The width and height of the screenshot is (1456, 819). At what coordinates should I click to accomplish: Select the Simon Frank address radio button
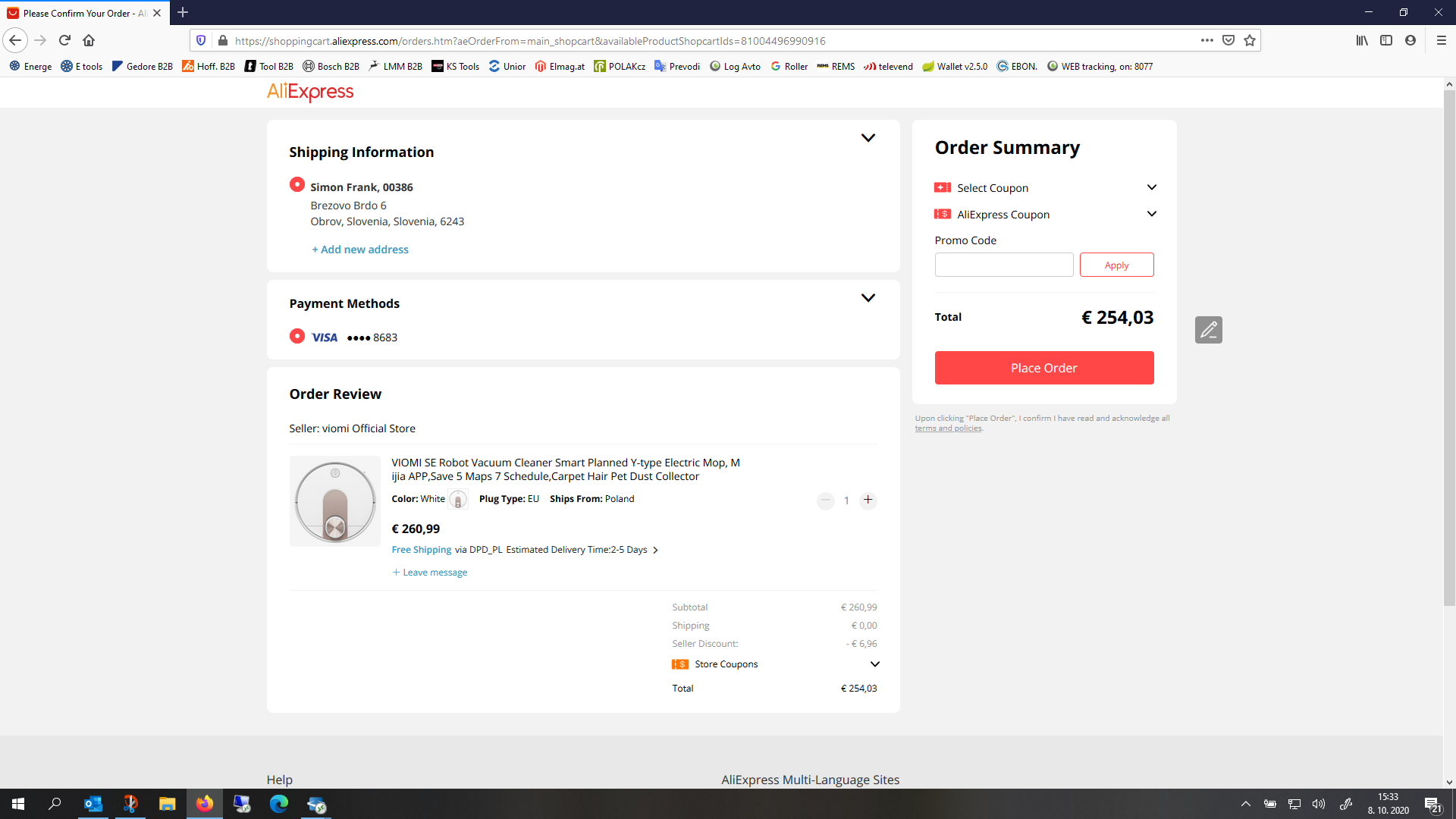pyautogui.click(x=297, y=185)
